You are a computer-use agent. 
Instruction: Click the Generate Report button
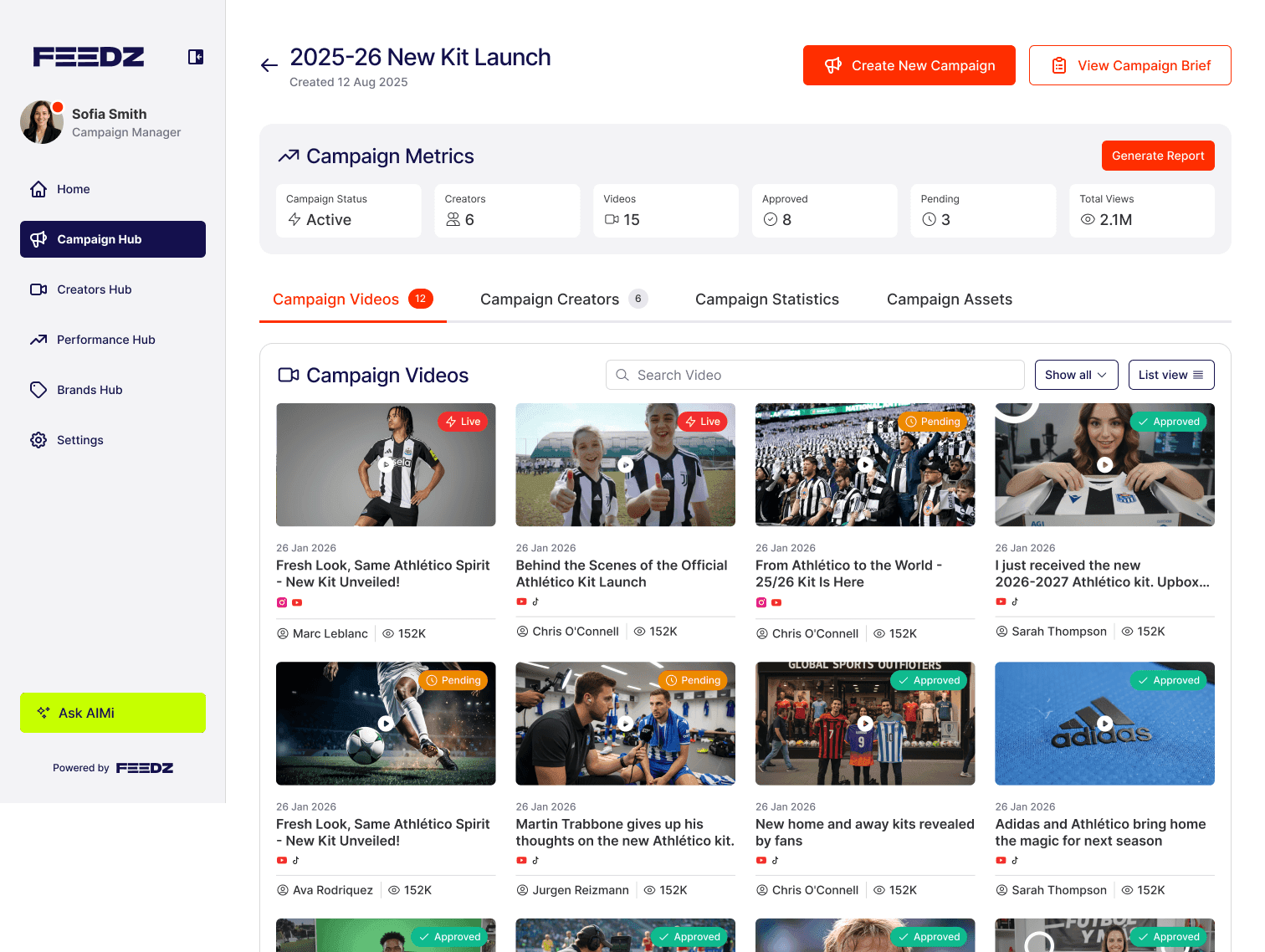tap(1158, 156)
